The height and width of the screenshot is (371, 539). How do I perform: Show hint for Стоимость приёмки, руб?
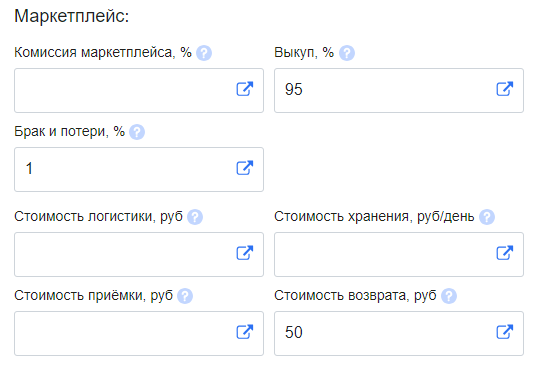pos(185,296)
